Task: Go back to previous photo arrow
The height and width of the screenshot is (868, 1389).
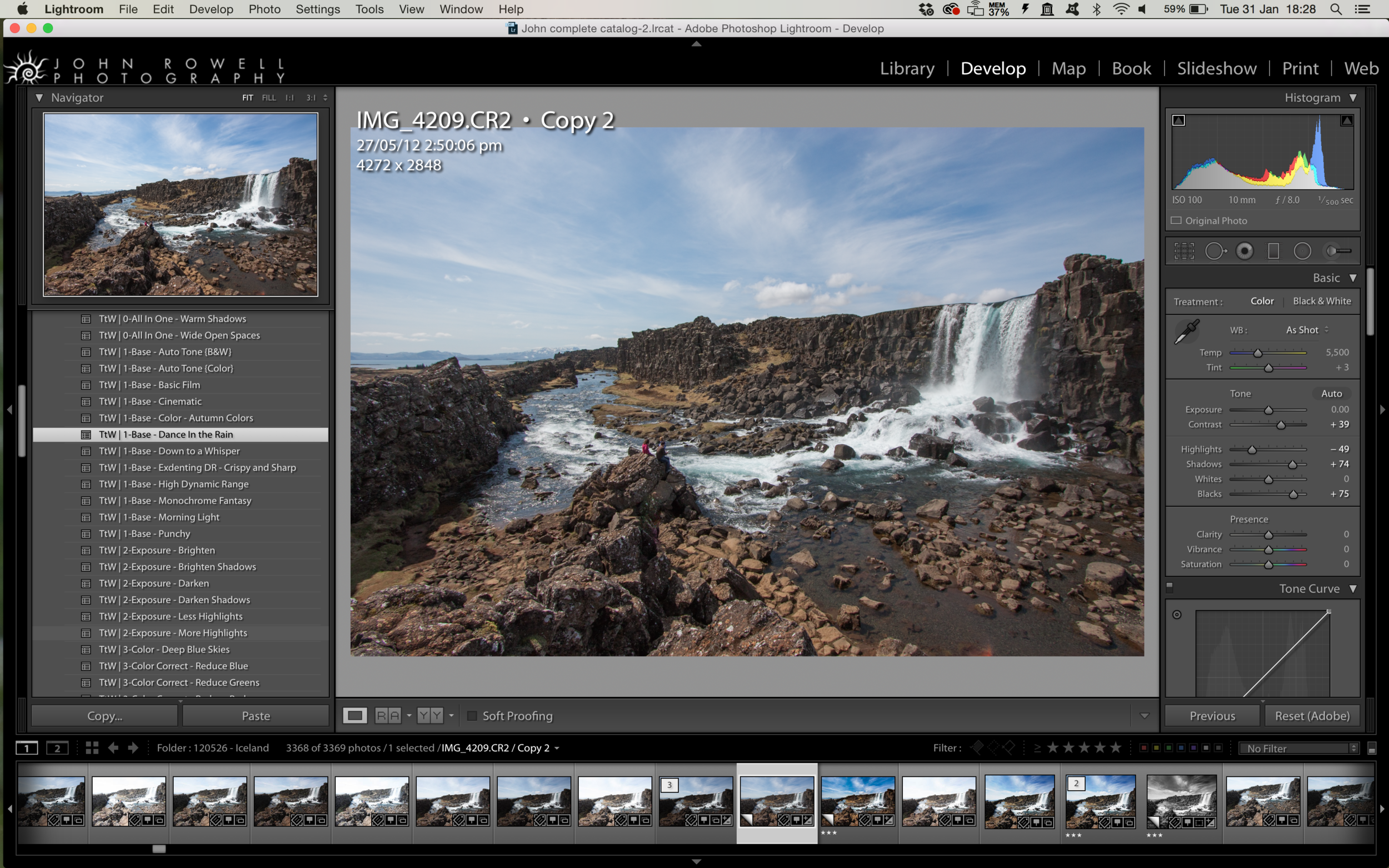Action: [113, 747]
